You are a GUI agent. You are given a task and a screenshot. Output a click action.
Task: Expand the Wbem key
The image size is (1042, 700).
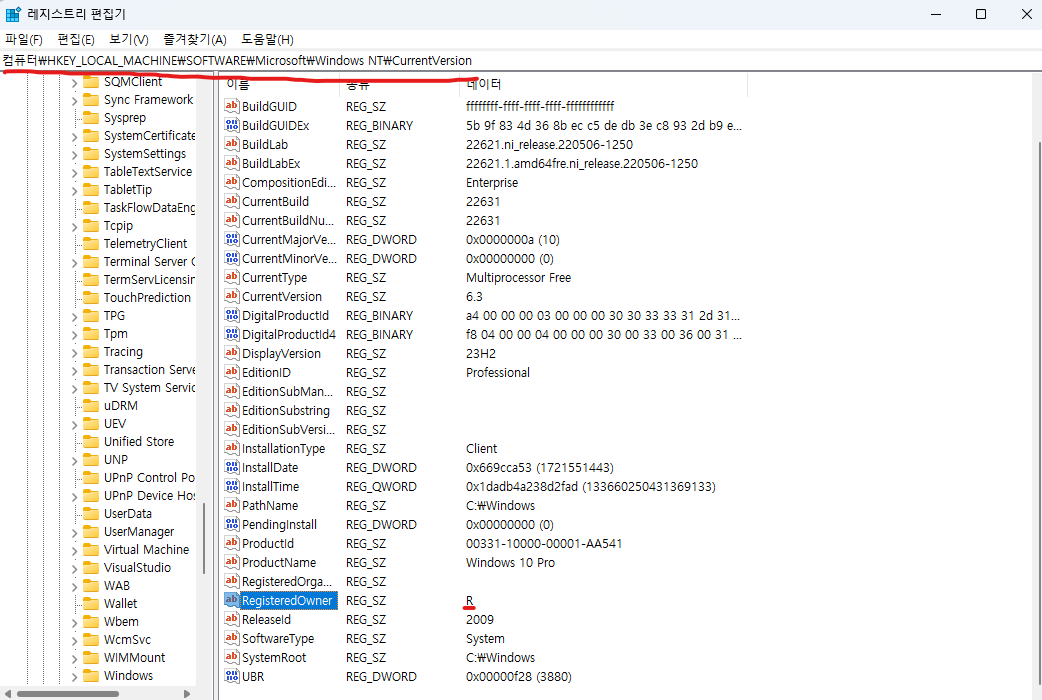tap(74, 623)
